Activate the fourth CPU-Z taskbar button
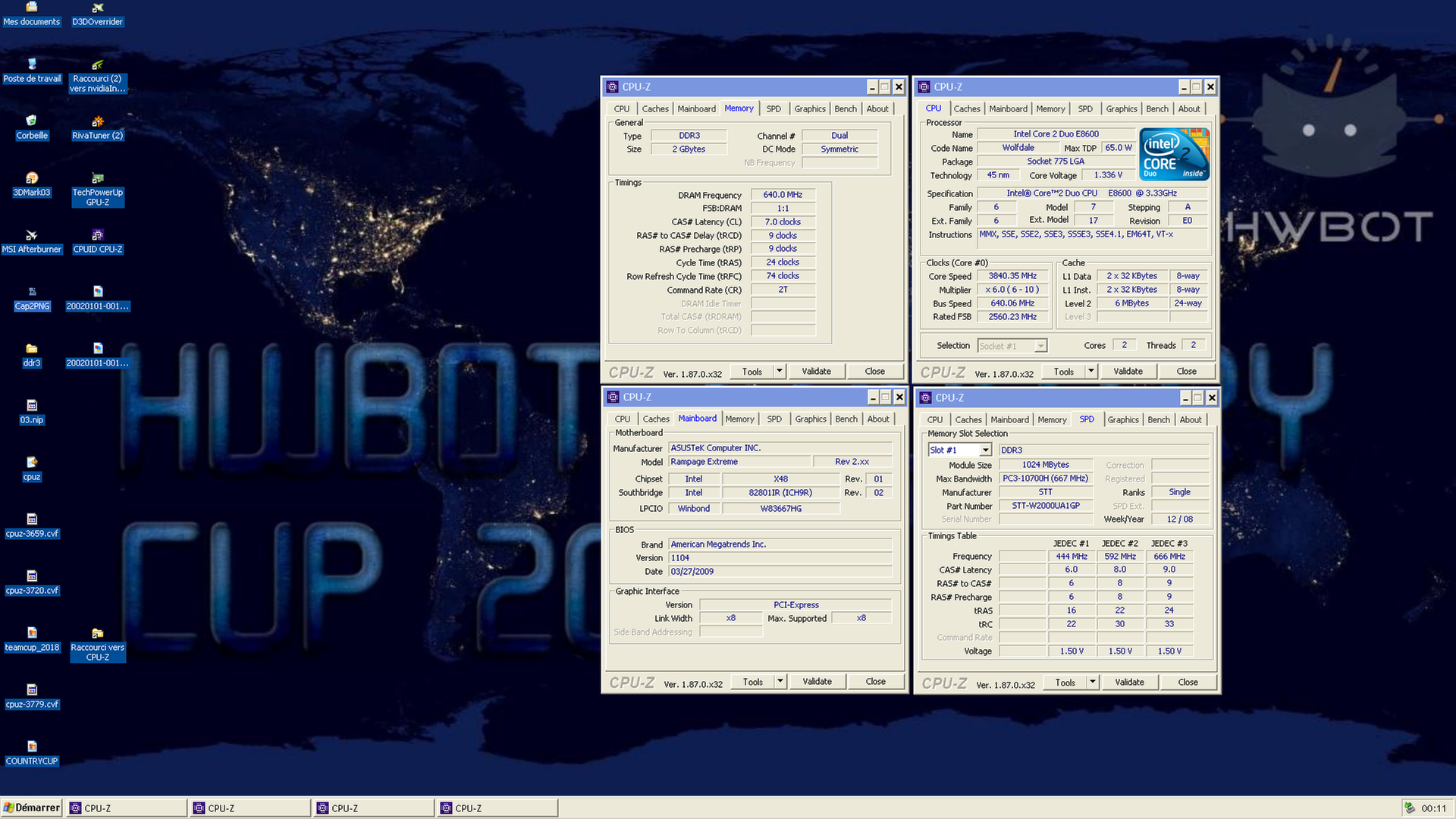This screenshot has height=819, width=1456. coord(497,808)
